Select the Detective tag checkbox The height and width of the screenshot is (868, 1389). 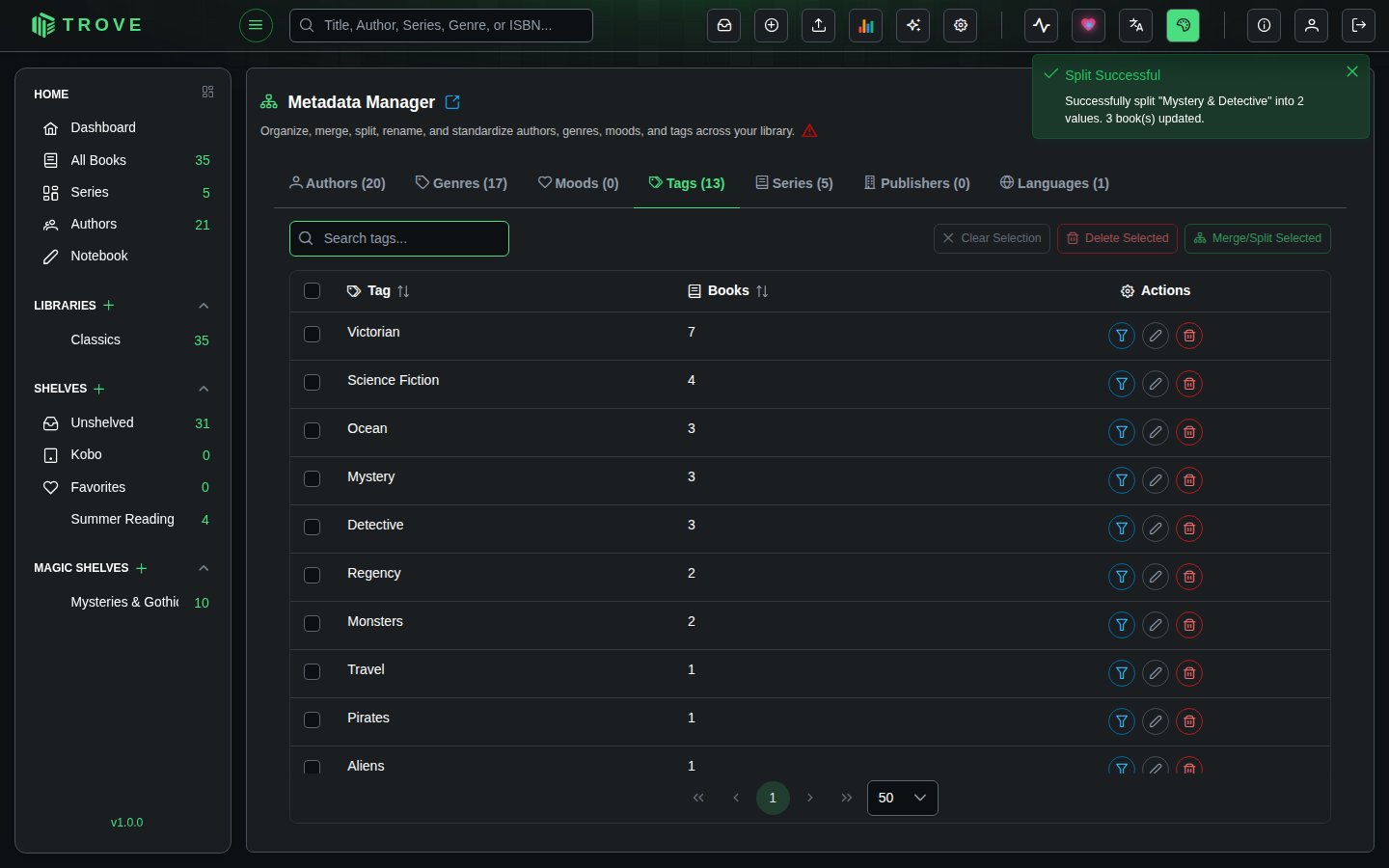[x=312, y=527]
